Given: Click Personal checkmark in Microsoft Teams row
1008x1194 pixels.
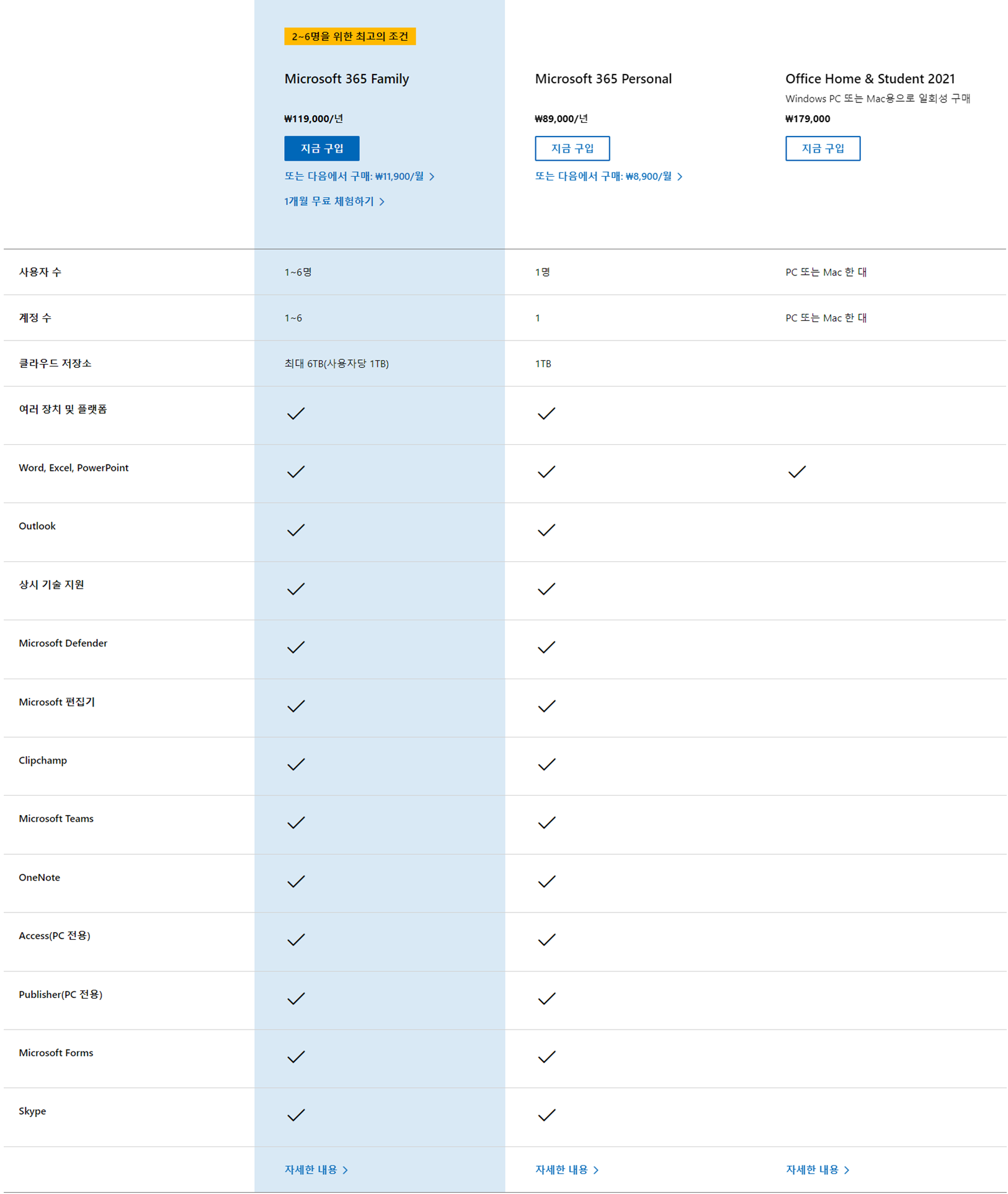Looking at the screenshot, I should (546, 823).
